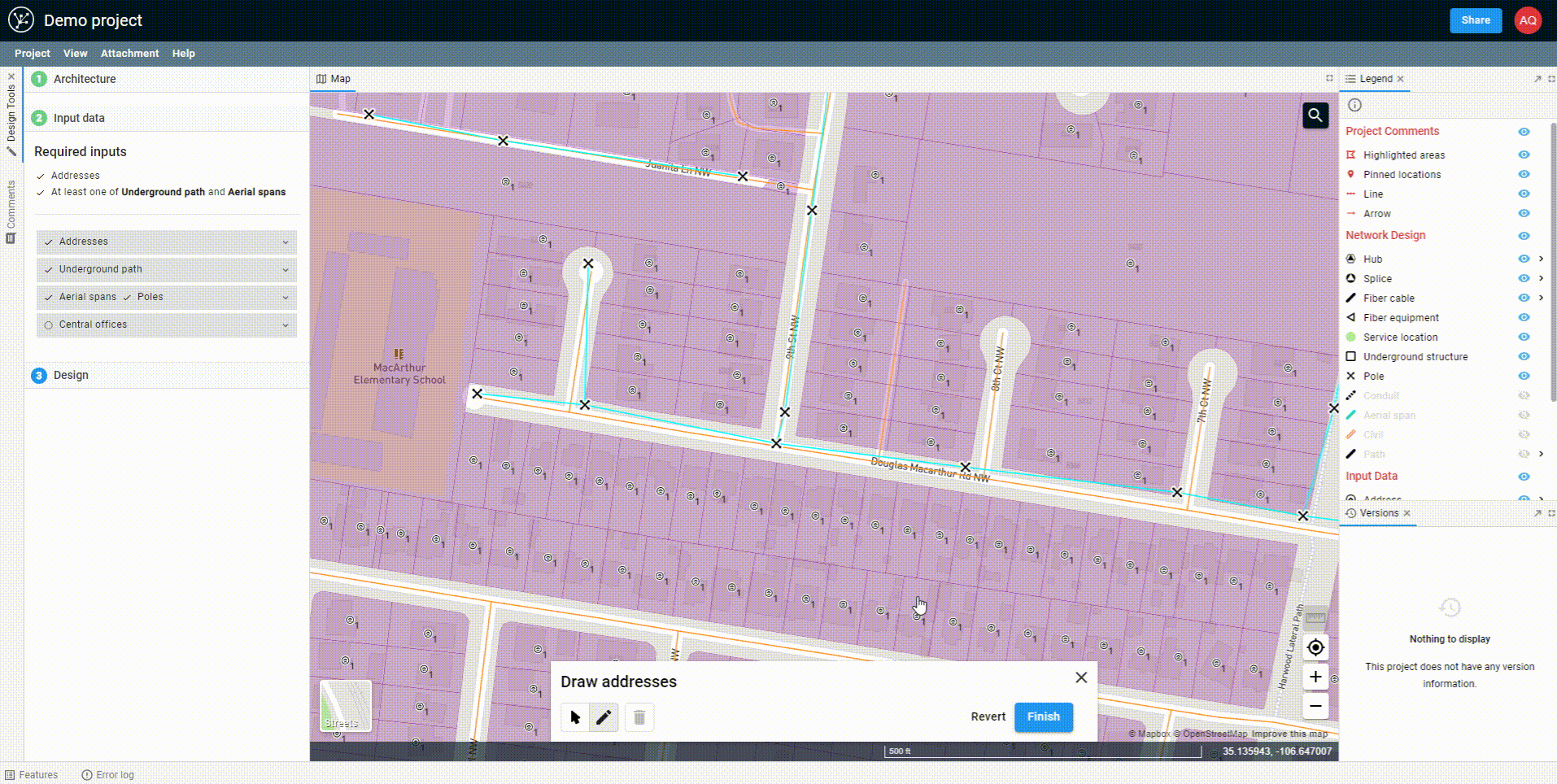
Task: Click the locate-me target button on map
Action: point(1315,648)
